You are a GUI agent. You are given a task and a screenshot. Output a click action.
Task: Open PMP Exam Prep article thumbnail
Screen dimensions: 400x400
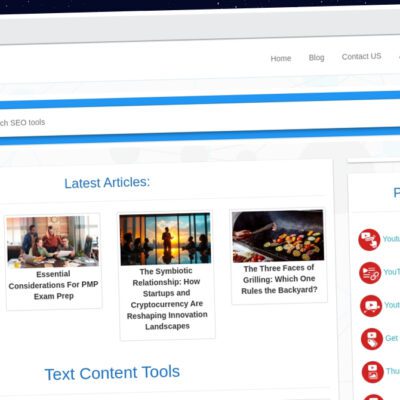tap(53, 242)
